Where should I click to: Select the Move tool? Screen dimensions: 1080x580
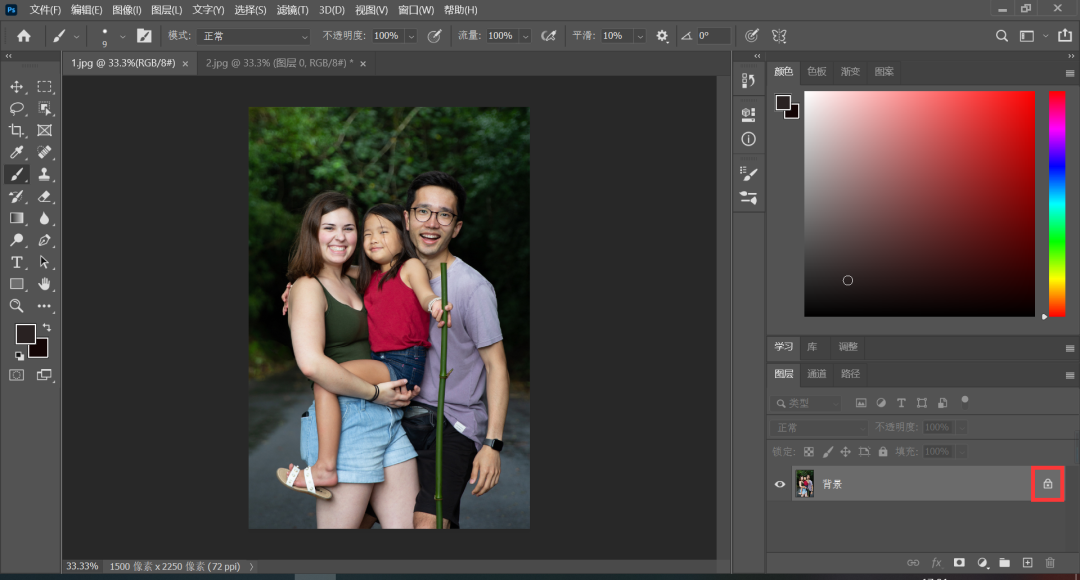point(17,87)
